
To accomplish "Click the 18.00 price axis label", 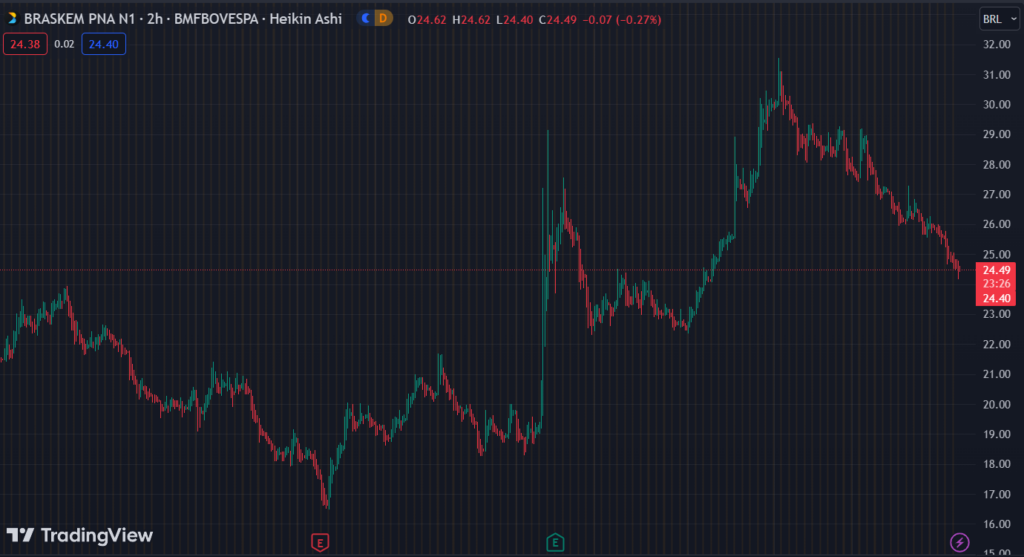I will click(997, 464).
